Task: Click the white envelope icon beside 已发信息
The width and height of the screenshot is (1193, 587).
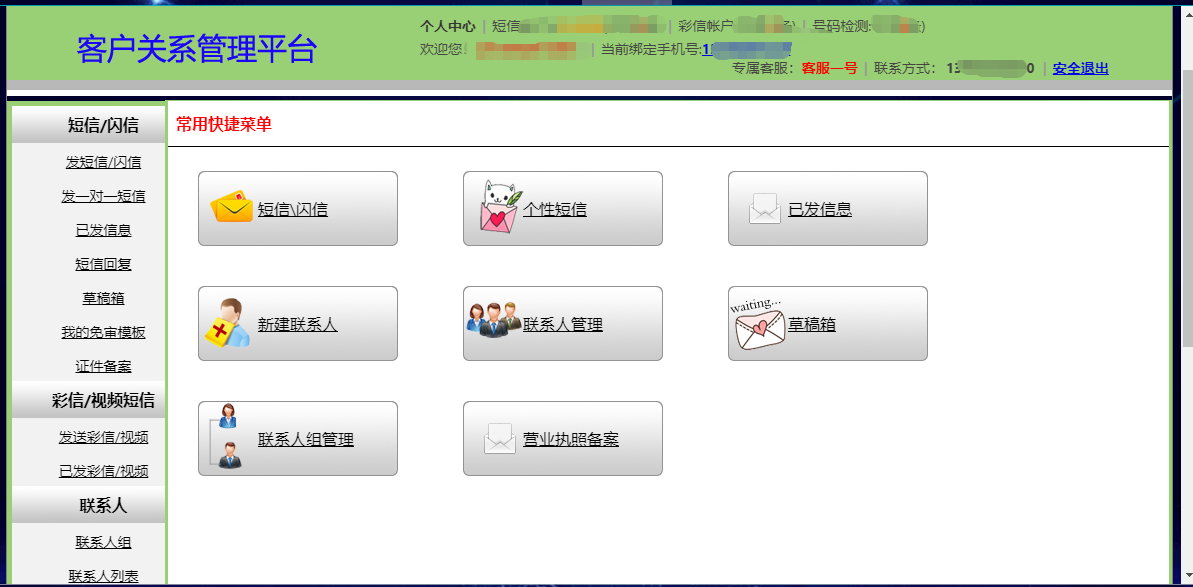Action: point(765,208)
